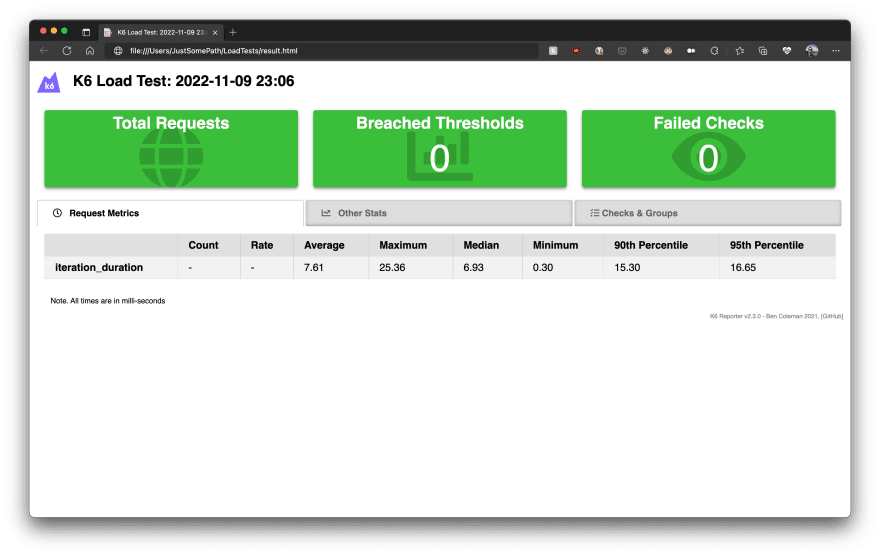Open the browser settings ellipsis menu
Screen dimensions: 880x556
click(836, 50)
